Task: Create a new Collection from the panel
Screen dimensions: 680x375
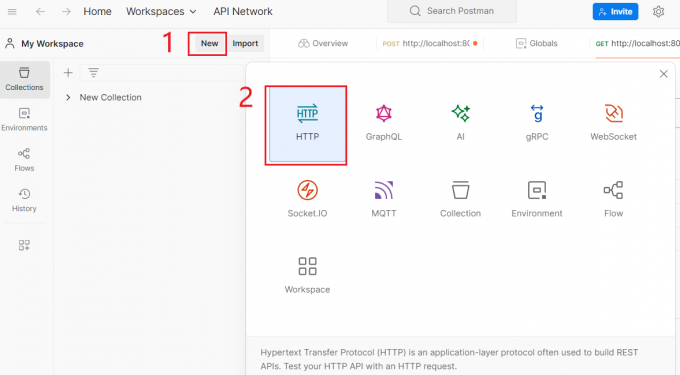Action: 460,199
